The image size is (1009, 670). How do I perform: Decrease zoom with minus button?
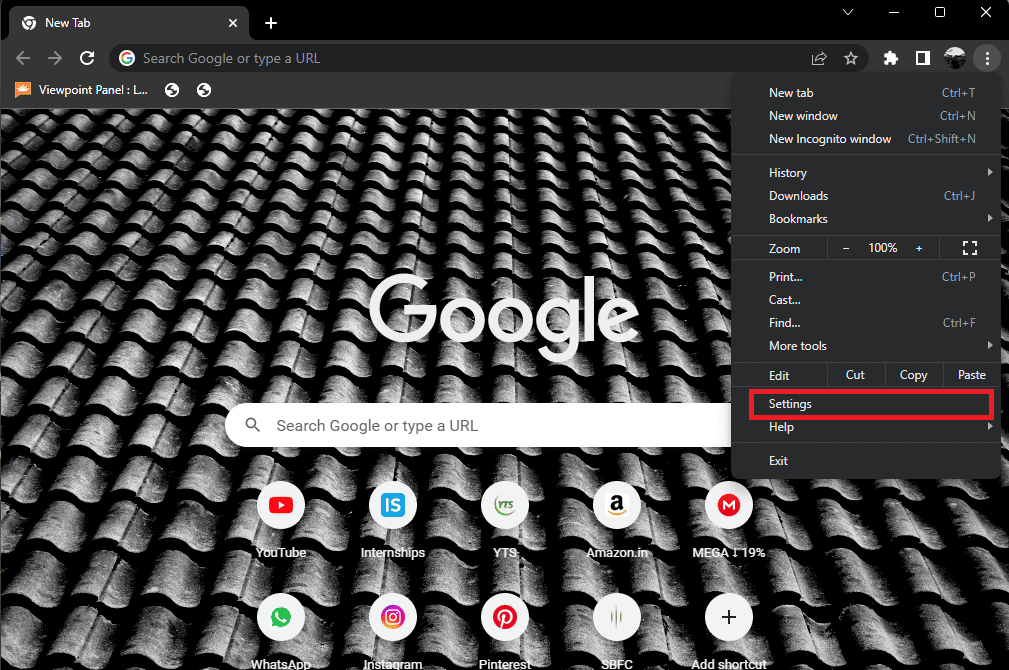(846, 248)
